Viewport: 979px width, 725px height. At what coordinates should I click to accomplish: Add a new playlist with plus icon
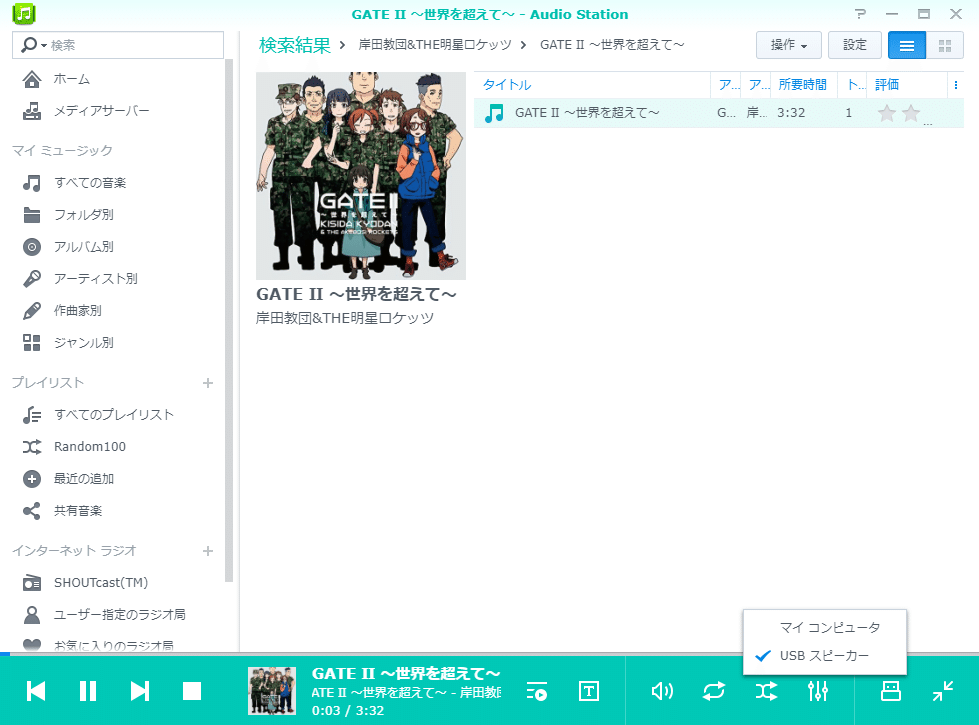(x=208, y=383)
